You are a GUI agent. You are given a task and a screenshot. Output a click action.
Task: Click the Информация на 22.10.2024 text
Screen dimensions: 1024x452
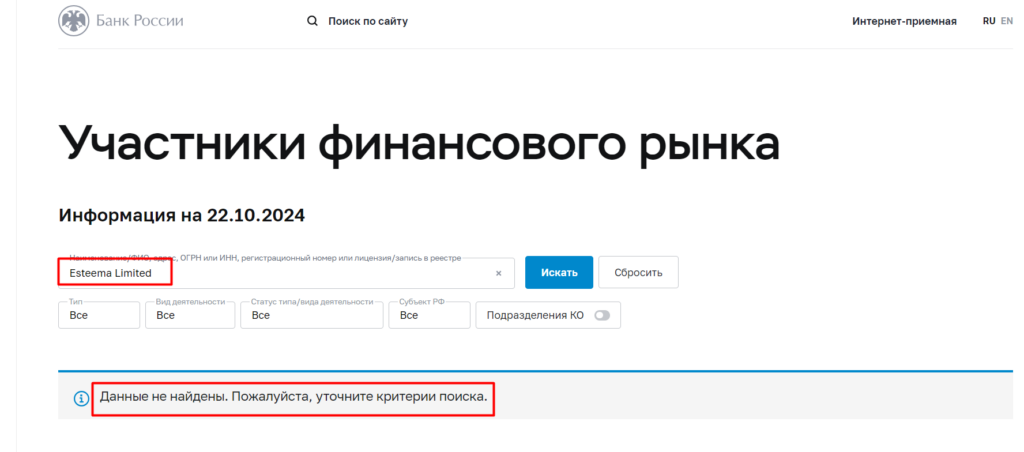[182, 215]
